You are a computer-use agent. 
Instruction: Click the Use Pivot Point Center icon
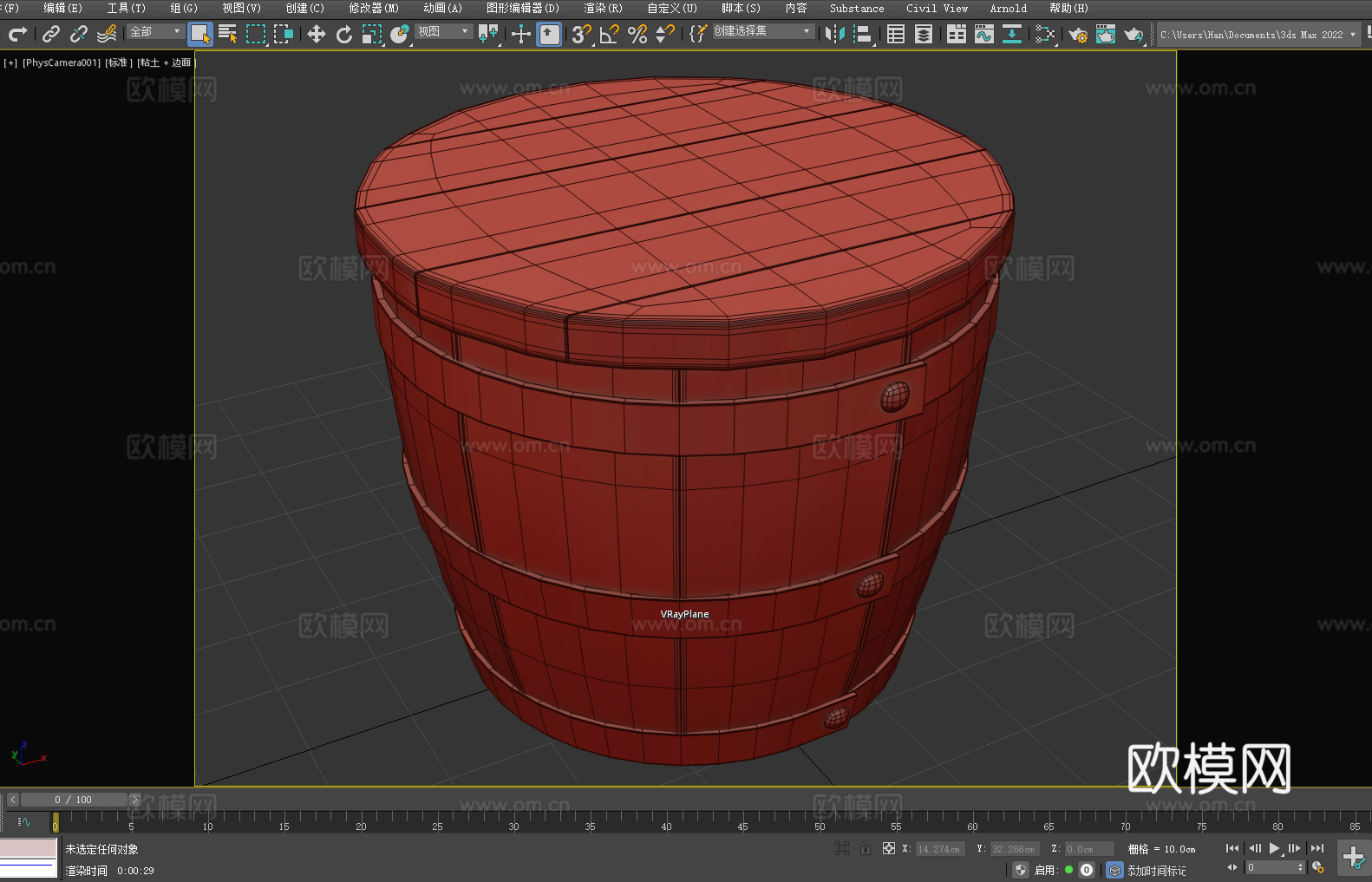tap(488, 34)
